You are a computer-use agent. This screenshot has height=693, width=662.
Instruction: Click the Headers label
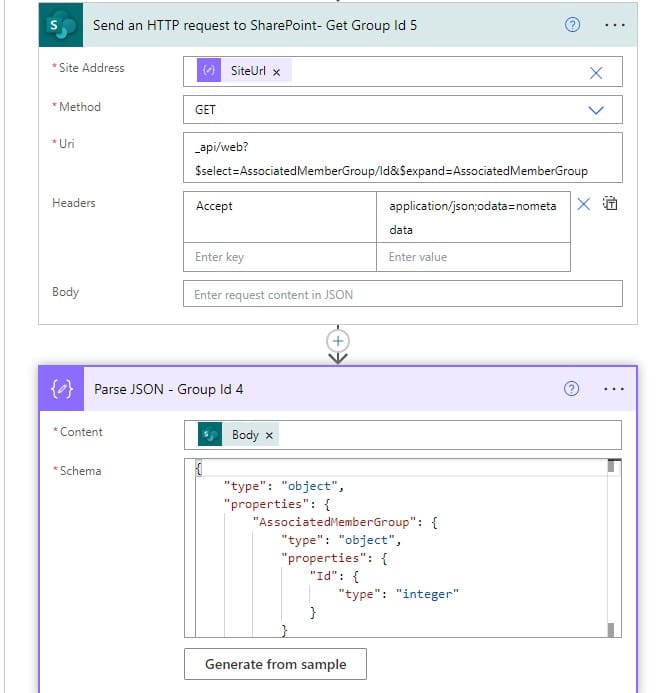(x=74, y=203)
